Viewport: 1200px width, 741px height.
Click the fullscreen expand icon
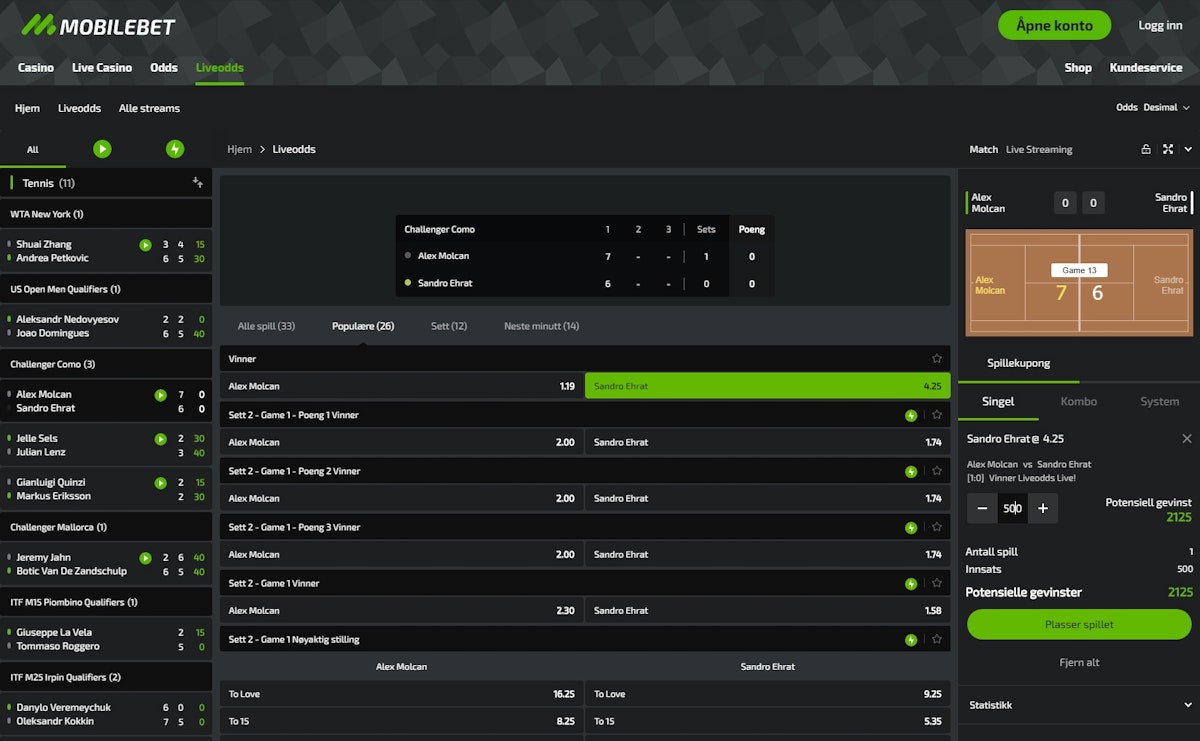click(x=1168, y=149)
